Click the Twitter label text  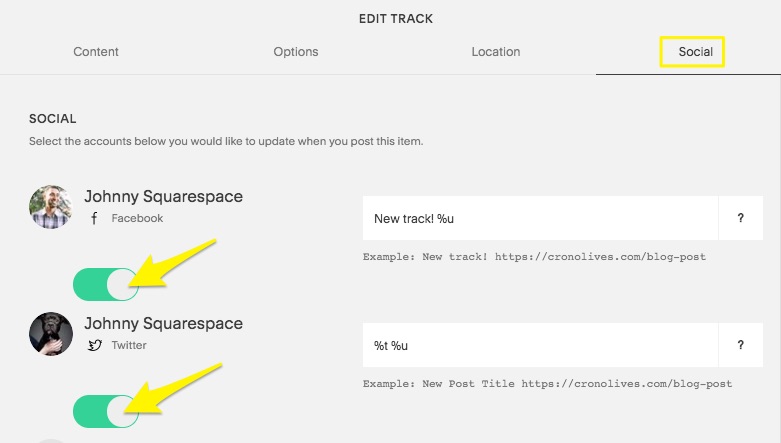129,345
